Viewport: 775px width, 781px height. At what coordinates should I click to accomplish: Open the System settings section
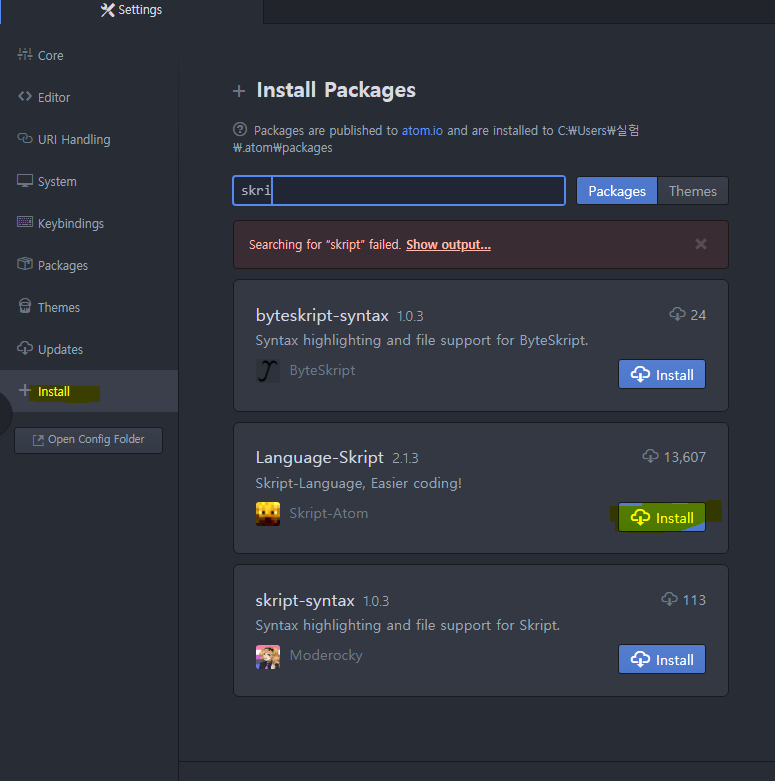89,181
